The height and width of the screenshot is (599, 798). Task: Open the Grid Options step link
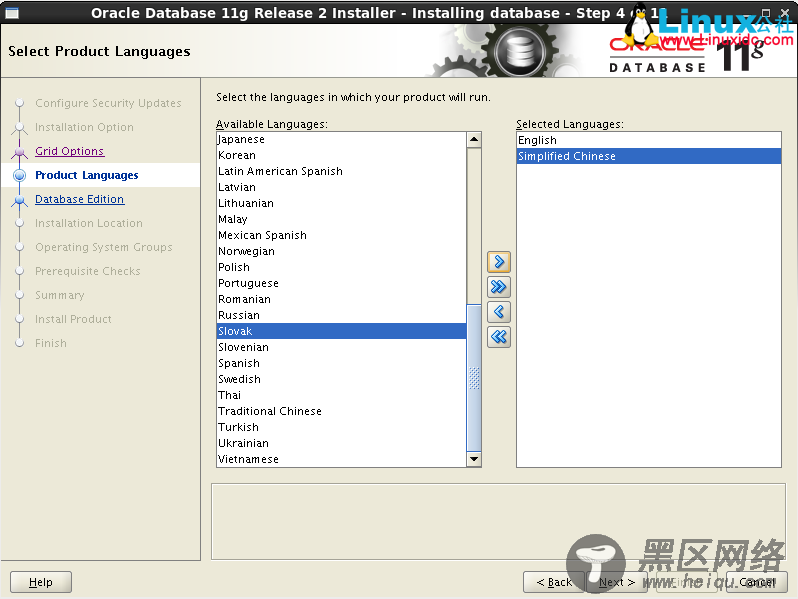70,151
